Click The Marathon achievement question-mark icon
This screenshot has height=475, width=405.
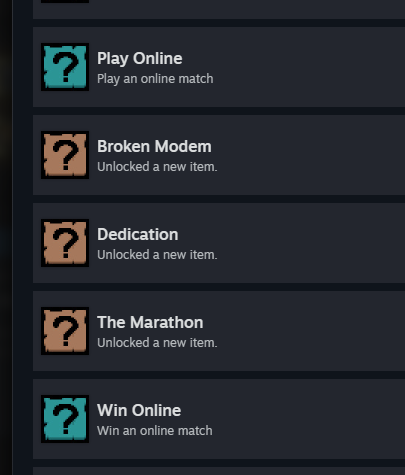[65, 331]
